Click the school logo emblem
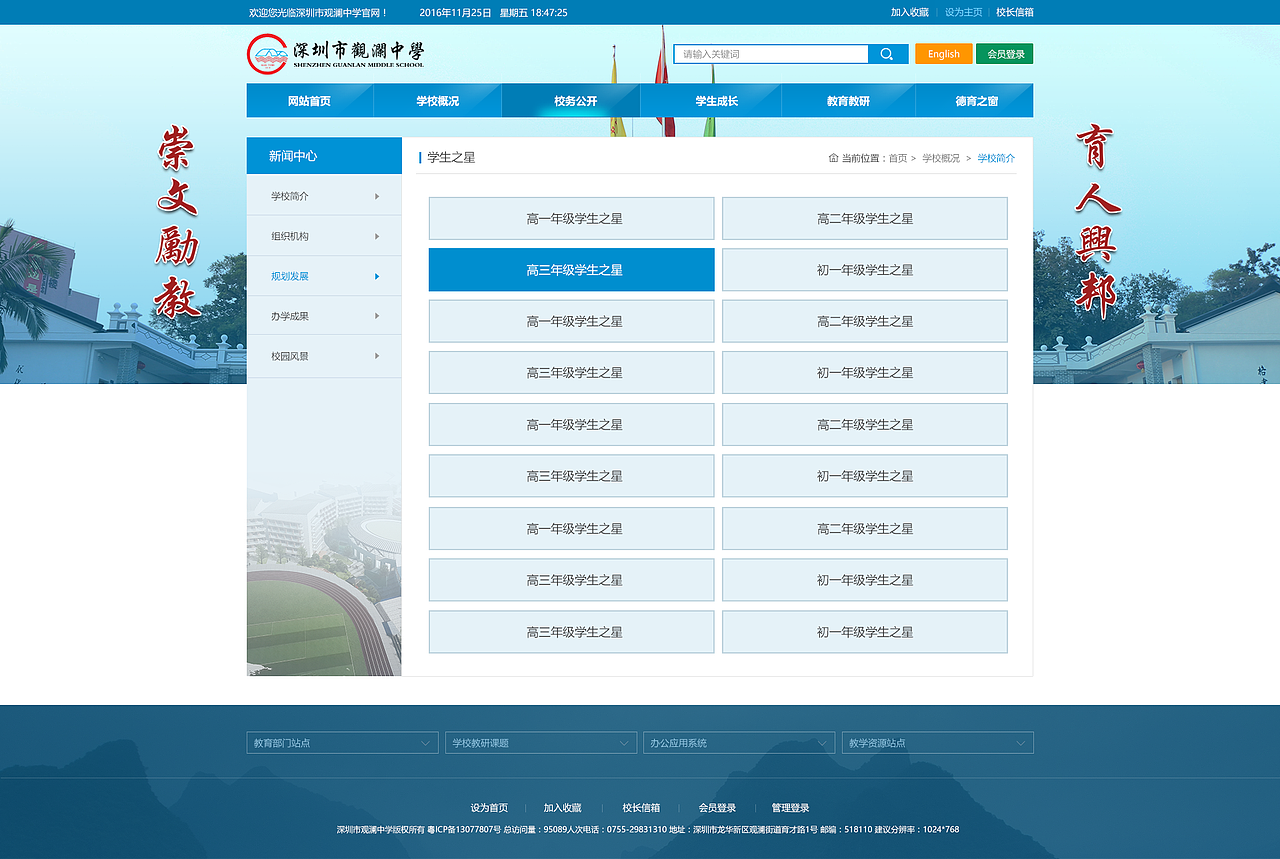Image resolution: width=1280 pixels, height=859 pixels. [266, 53]
